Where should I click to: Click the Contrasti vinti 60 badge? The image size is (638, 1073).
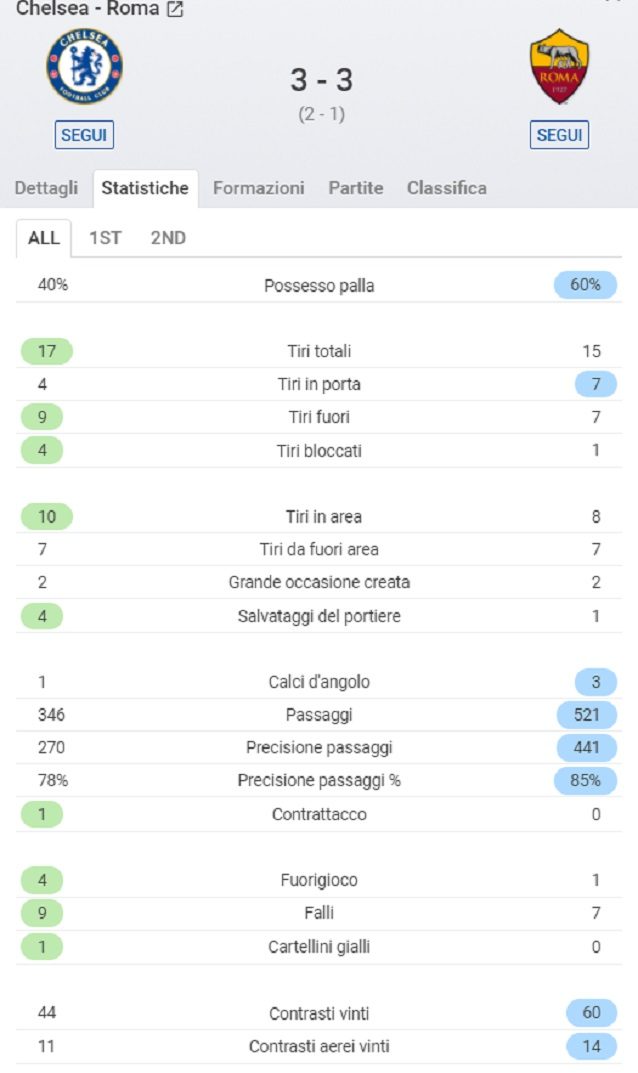(x=591, y=1012)
